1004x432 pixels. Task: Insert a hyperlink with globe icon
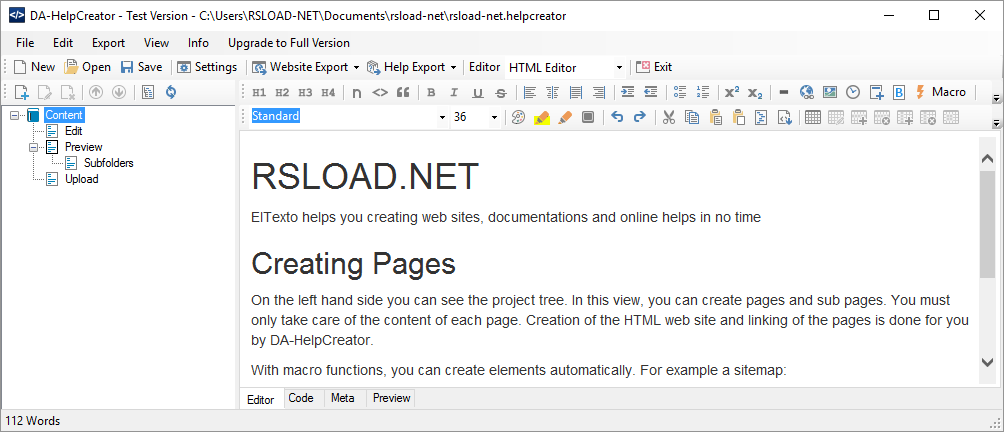pos(807,93)
